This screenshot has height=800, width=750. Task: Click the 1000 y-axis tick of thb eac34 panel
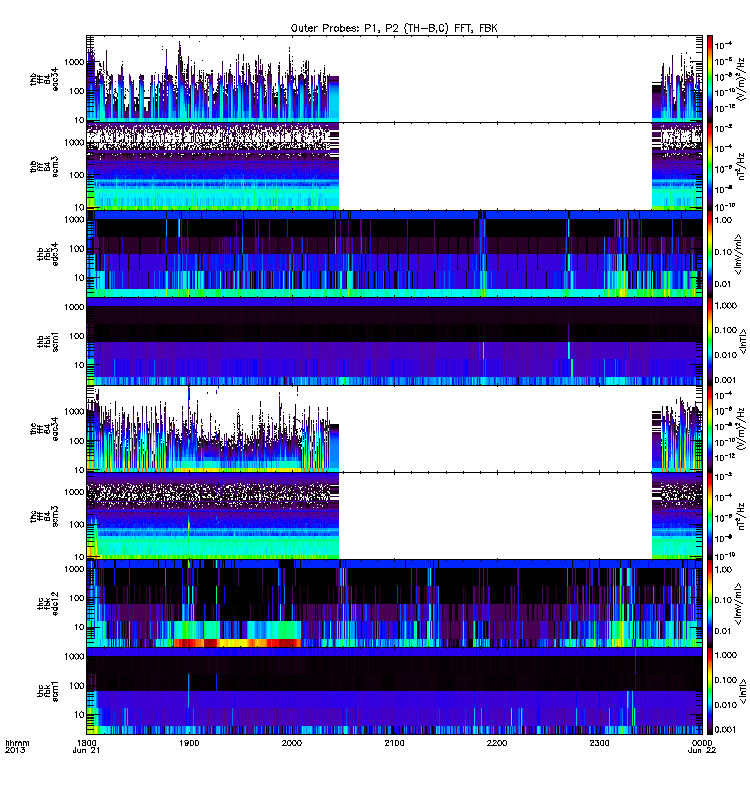(x=74, y=62)
